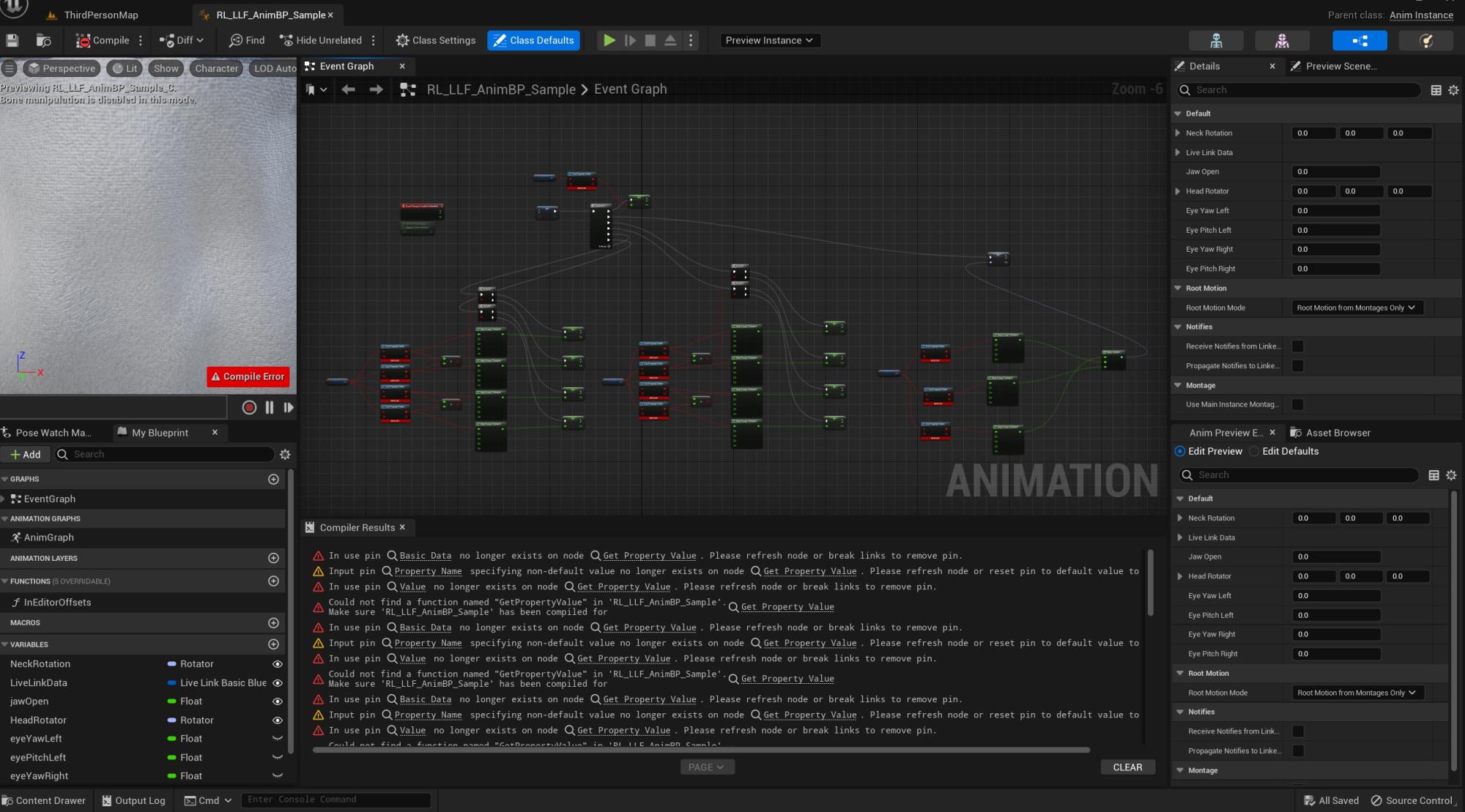Screen dimensions: 1465x812
Task: Click Add button in My Blueprint
Action: pos(26,454)
